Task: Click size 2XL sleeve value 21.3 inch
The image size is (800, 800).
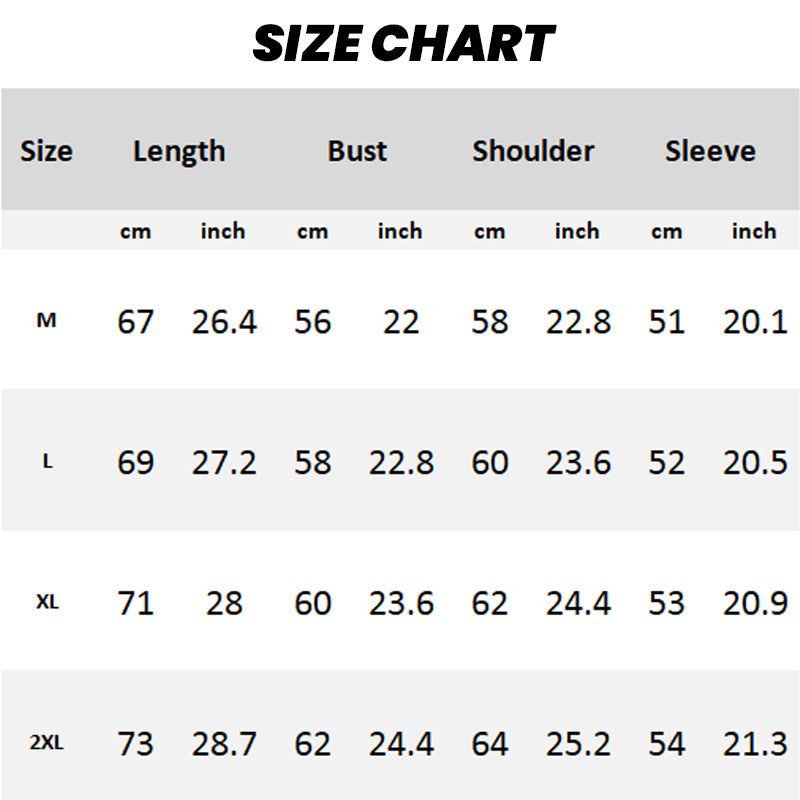Action: pos(755,745)
